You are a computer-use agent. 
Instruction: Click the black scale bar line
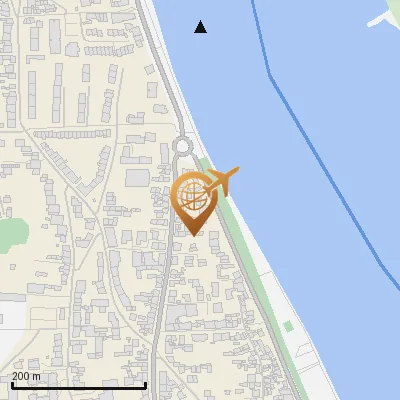(79, 387)
